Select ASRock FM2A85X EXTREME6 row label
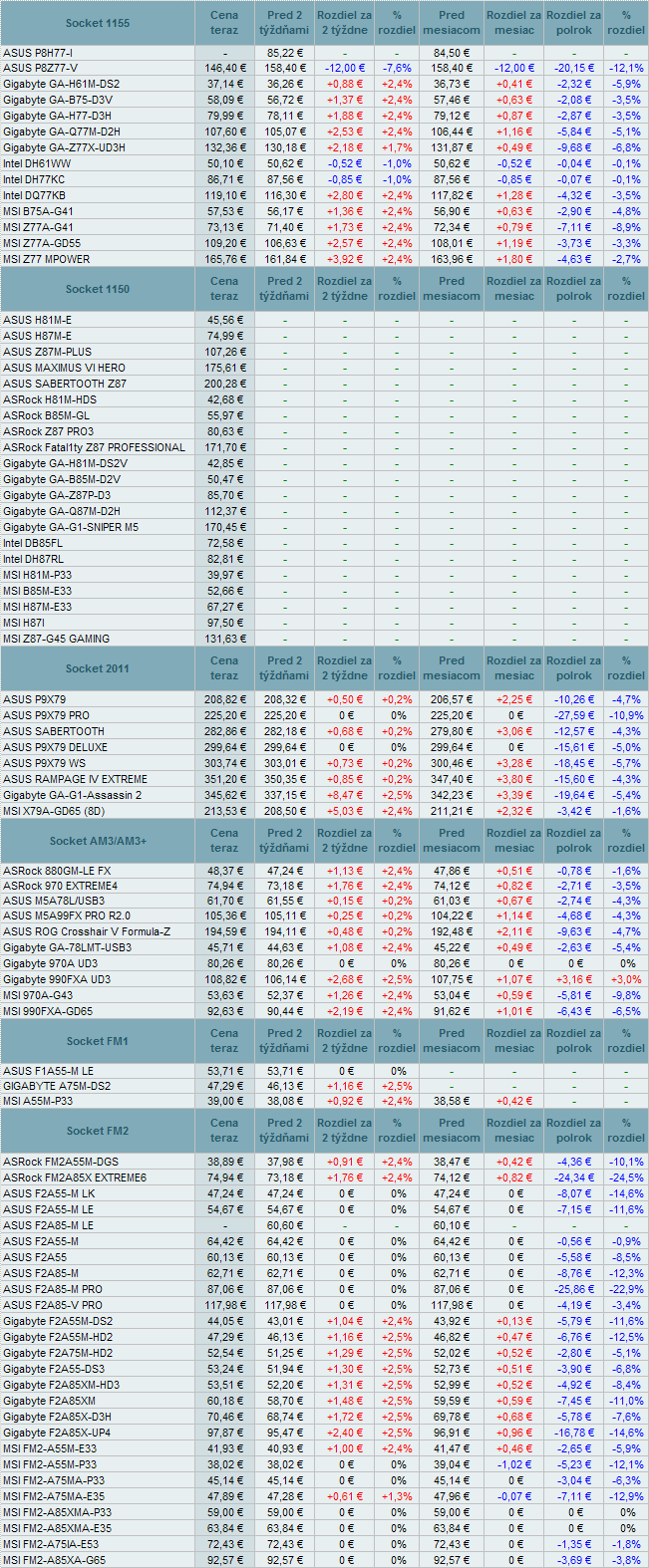Screen dimensions: 649x1568 75,1177
